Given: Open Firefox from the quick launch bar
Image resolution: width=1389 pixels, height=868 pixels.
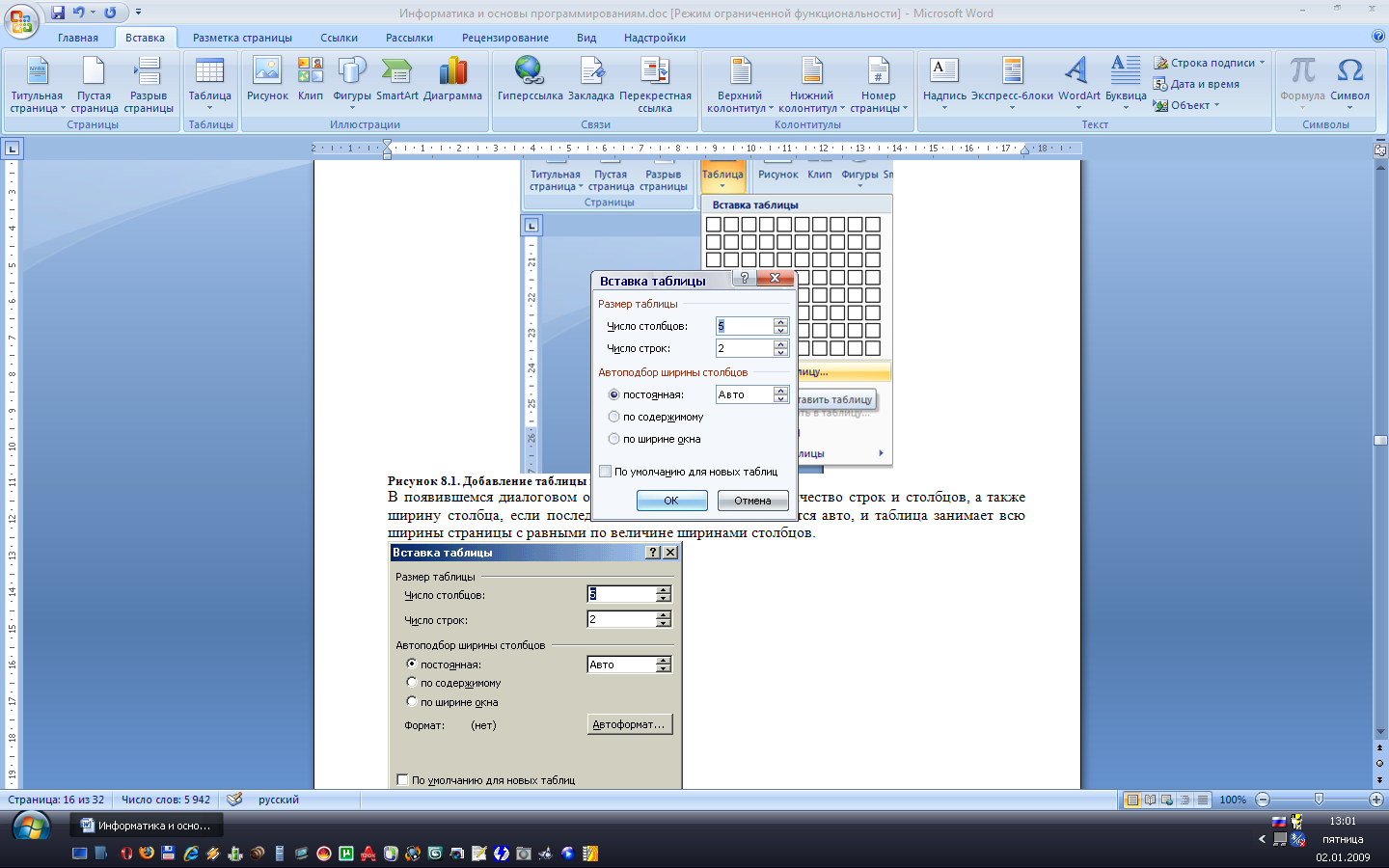Looking at the screenshot, I should pos(147,854).
